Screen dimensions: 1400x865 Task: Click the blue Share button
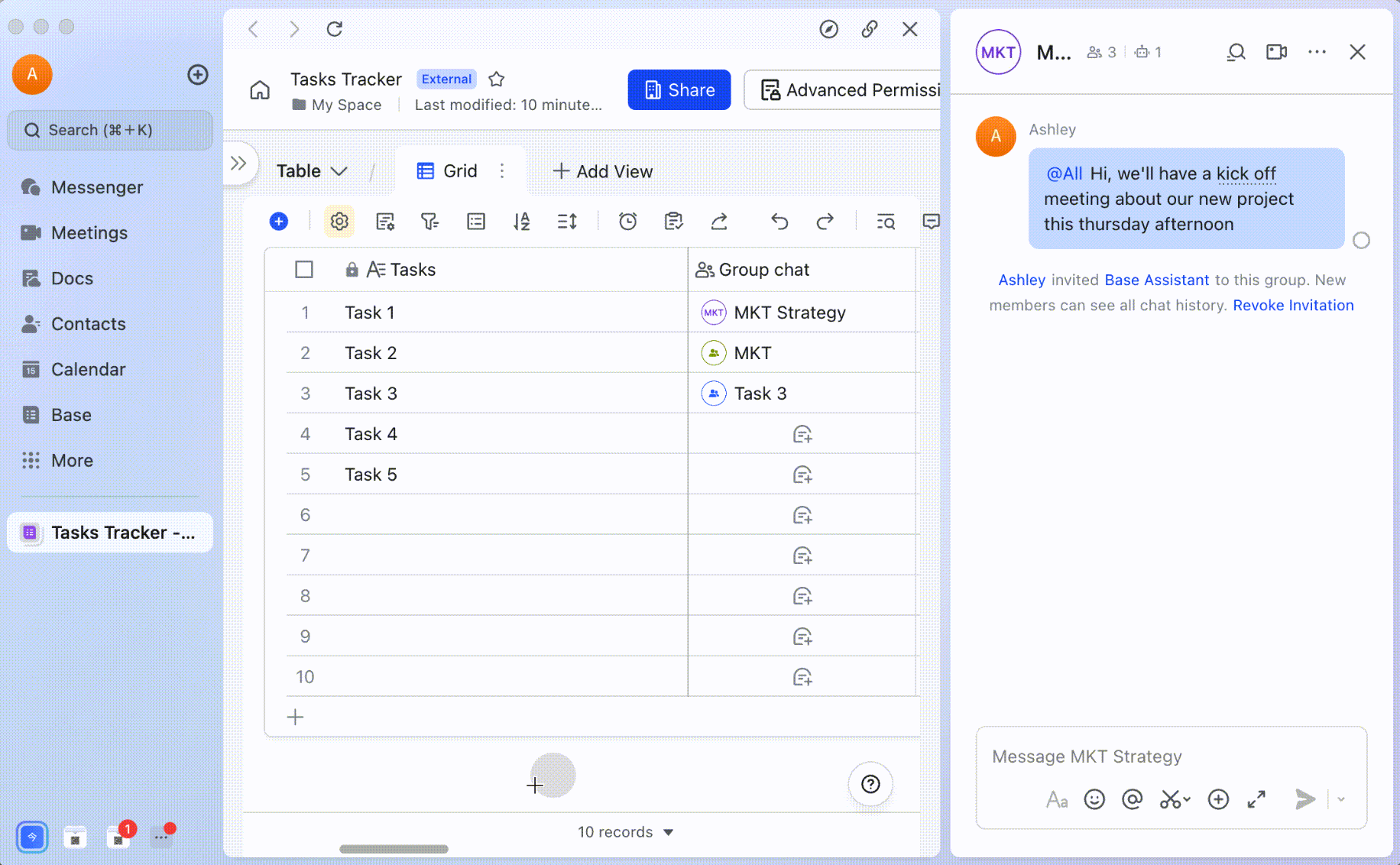[x=679, y=89]
